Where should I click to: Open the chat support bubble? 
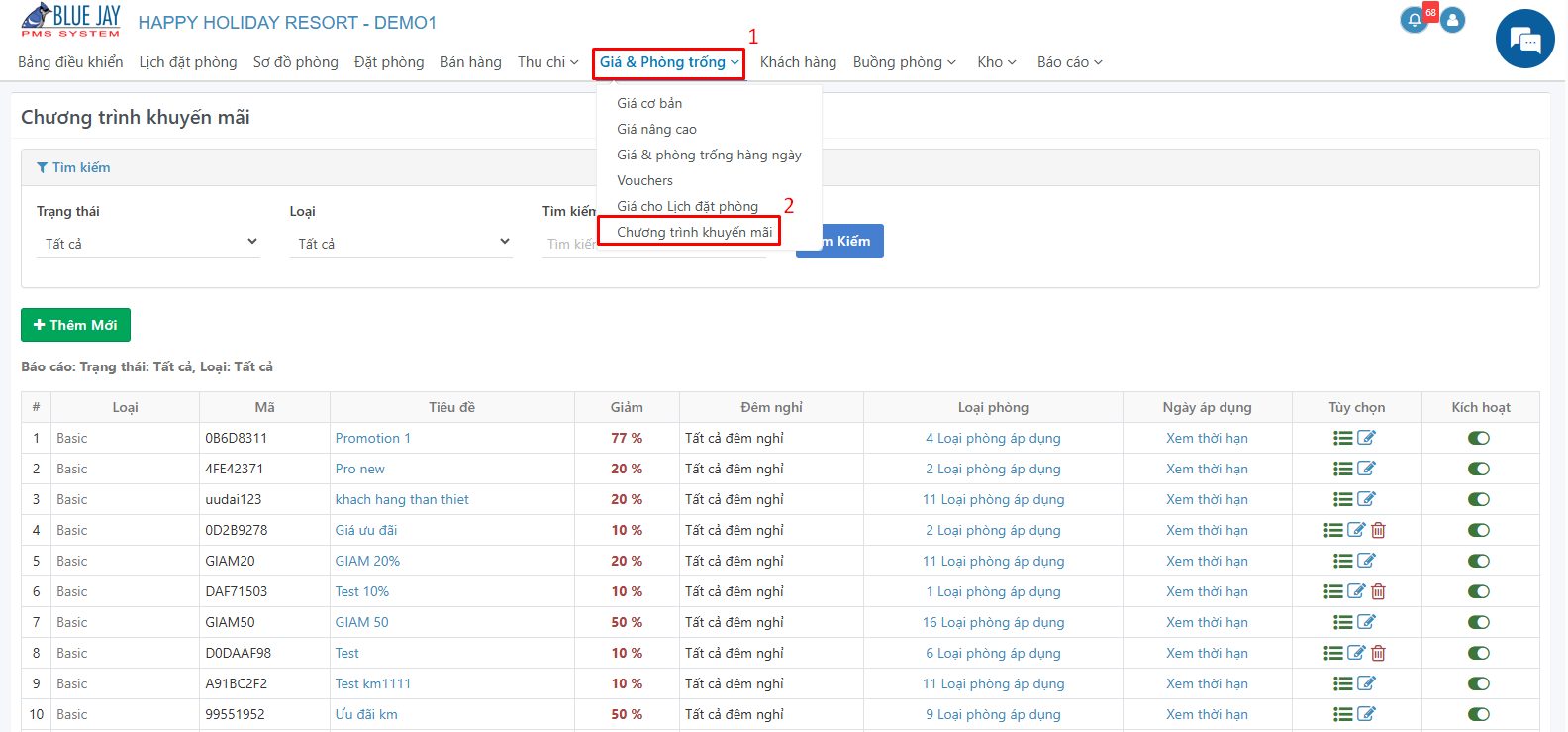coord(1525,39)
